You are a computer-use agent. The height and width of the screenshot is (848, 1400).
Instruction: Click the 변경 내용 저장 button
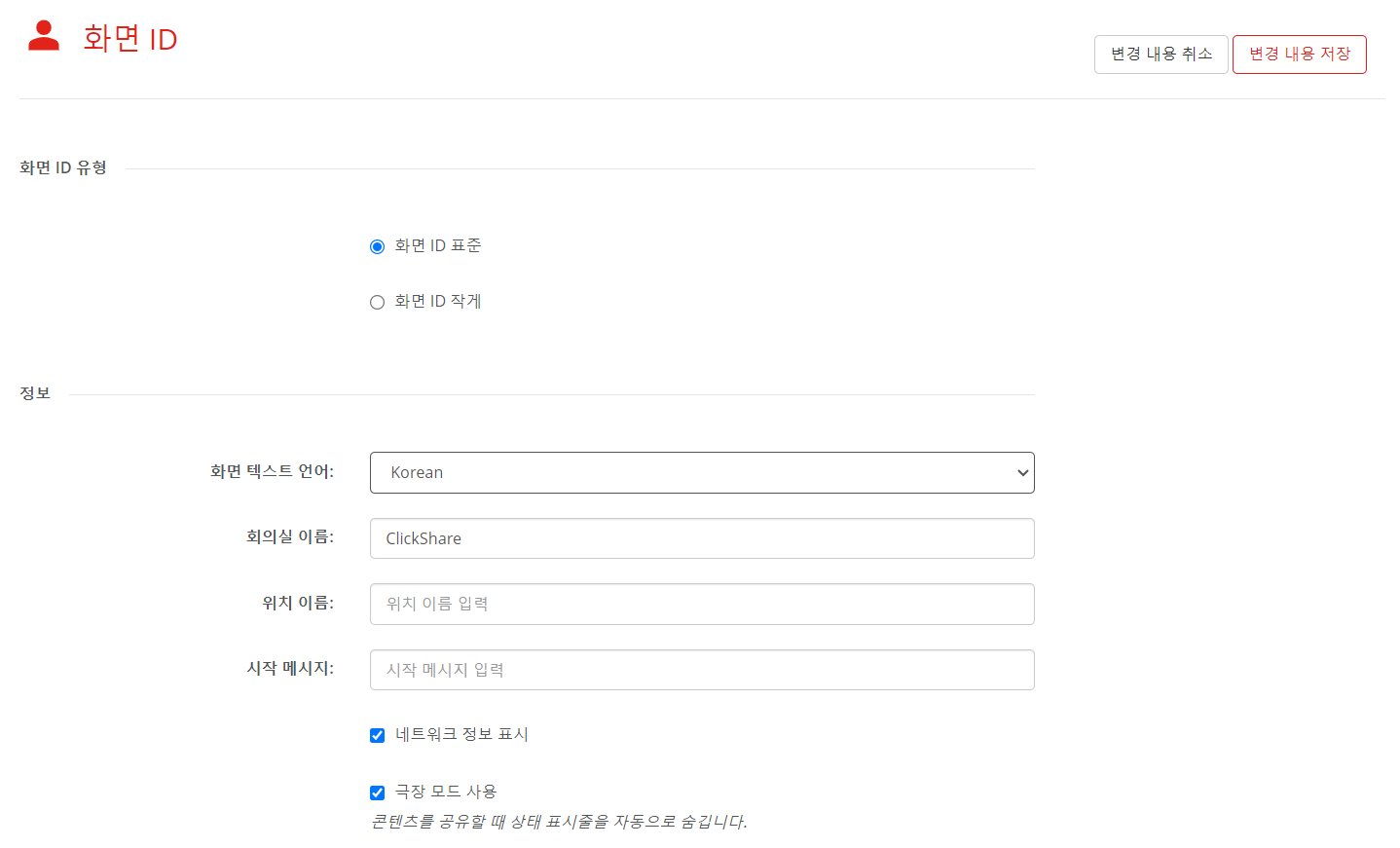coord(1300,55)
